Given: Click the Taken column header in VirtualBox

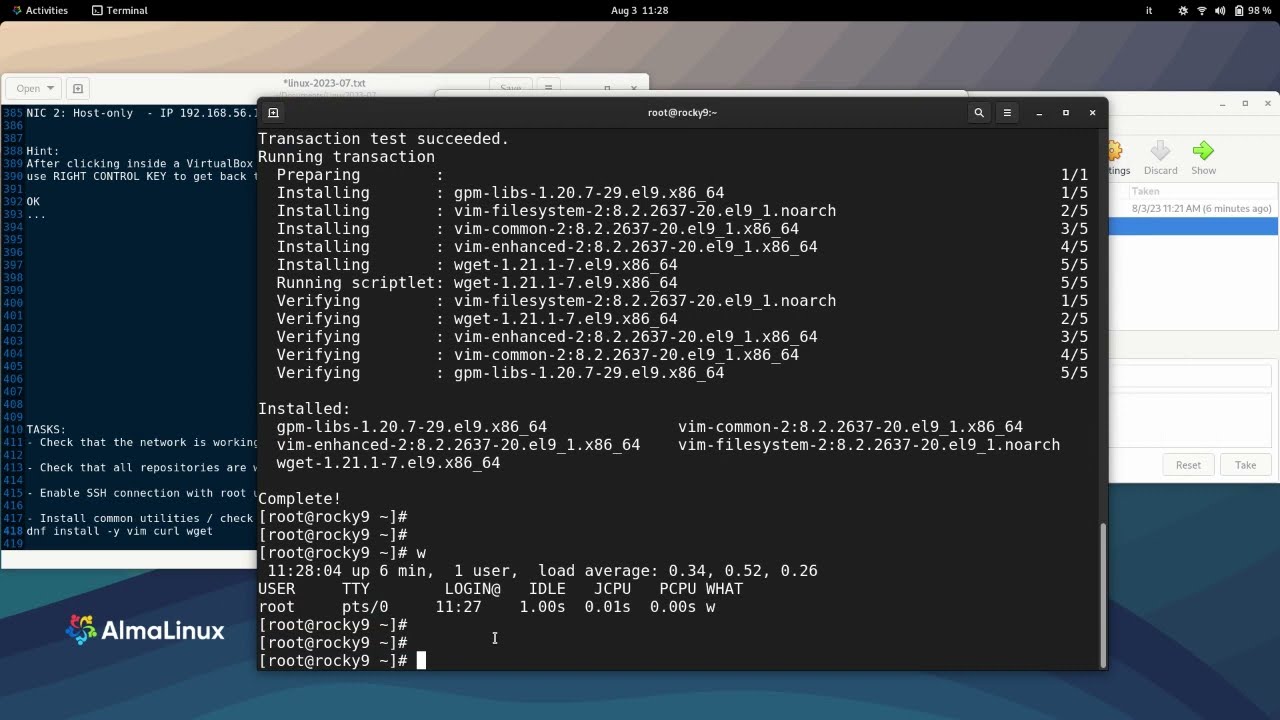Looking at the screenshot, I should [x=1146, y=191].
